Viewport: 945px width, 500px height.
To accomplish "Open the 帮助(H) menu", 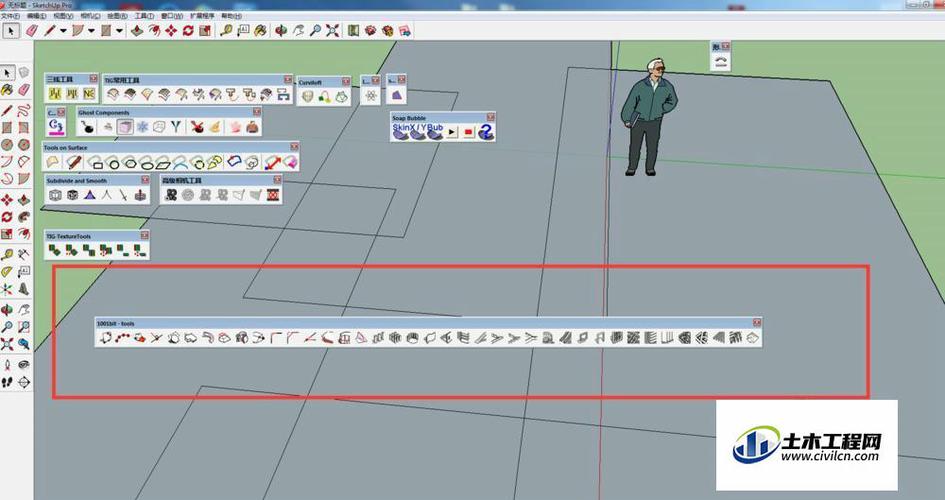I will click(x=230, y=16).
